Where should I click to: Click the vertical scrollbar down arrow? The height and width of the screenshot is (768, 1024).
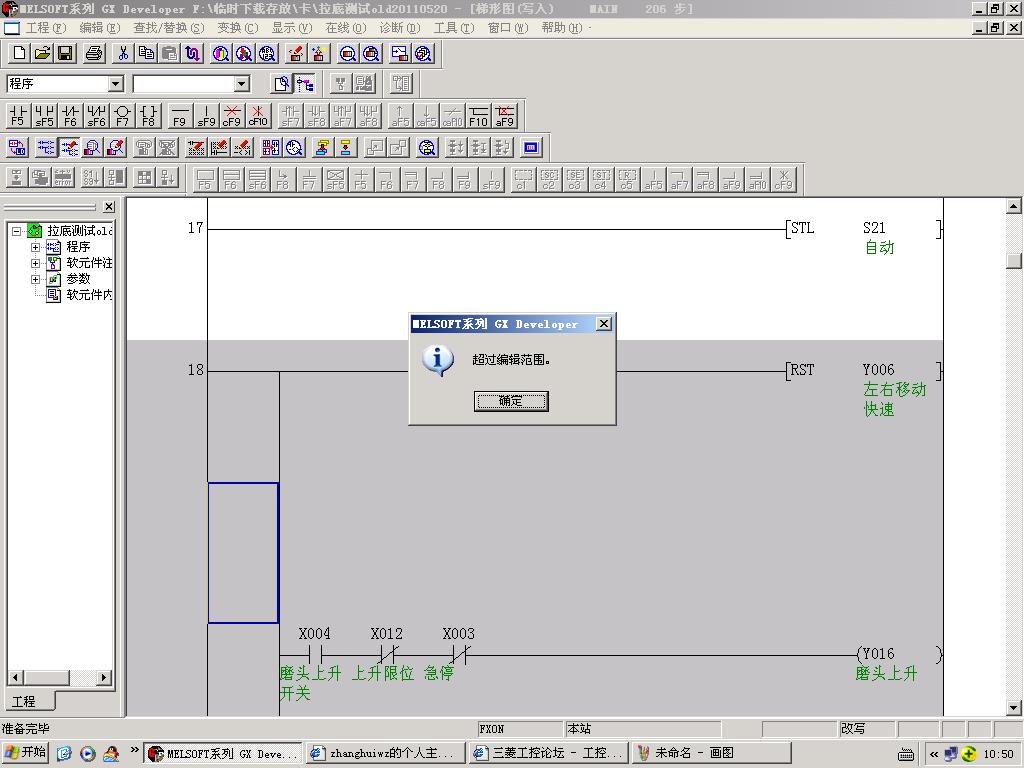[x=1014, y=707]
